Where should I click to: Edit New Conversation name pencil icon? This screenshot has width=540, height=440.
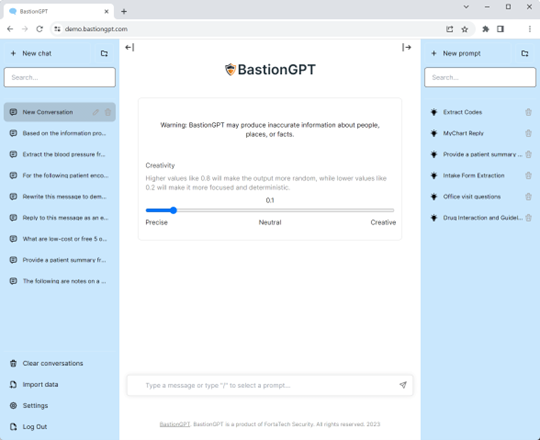[96, 112]
